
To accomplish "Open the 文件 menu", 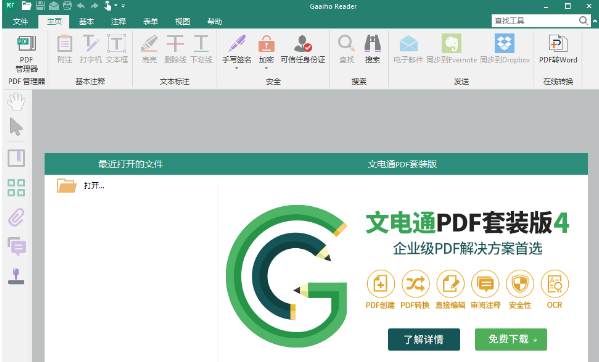I will pos(20,21).
